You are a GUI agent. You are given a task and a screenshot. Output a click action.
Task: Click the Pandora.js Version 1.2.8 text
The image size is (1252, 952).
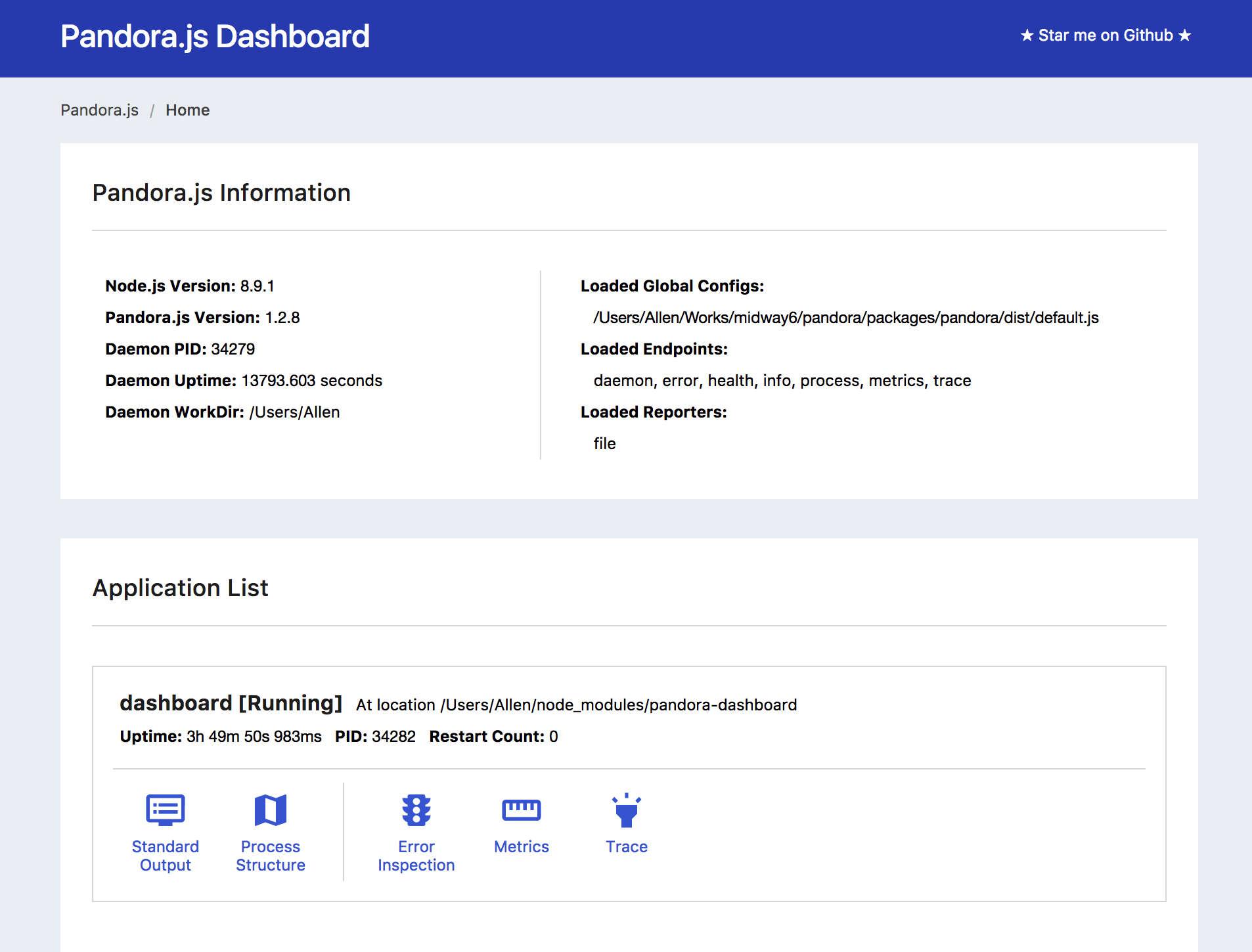(202, 318)
